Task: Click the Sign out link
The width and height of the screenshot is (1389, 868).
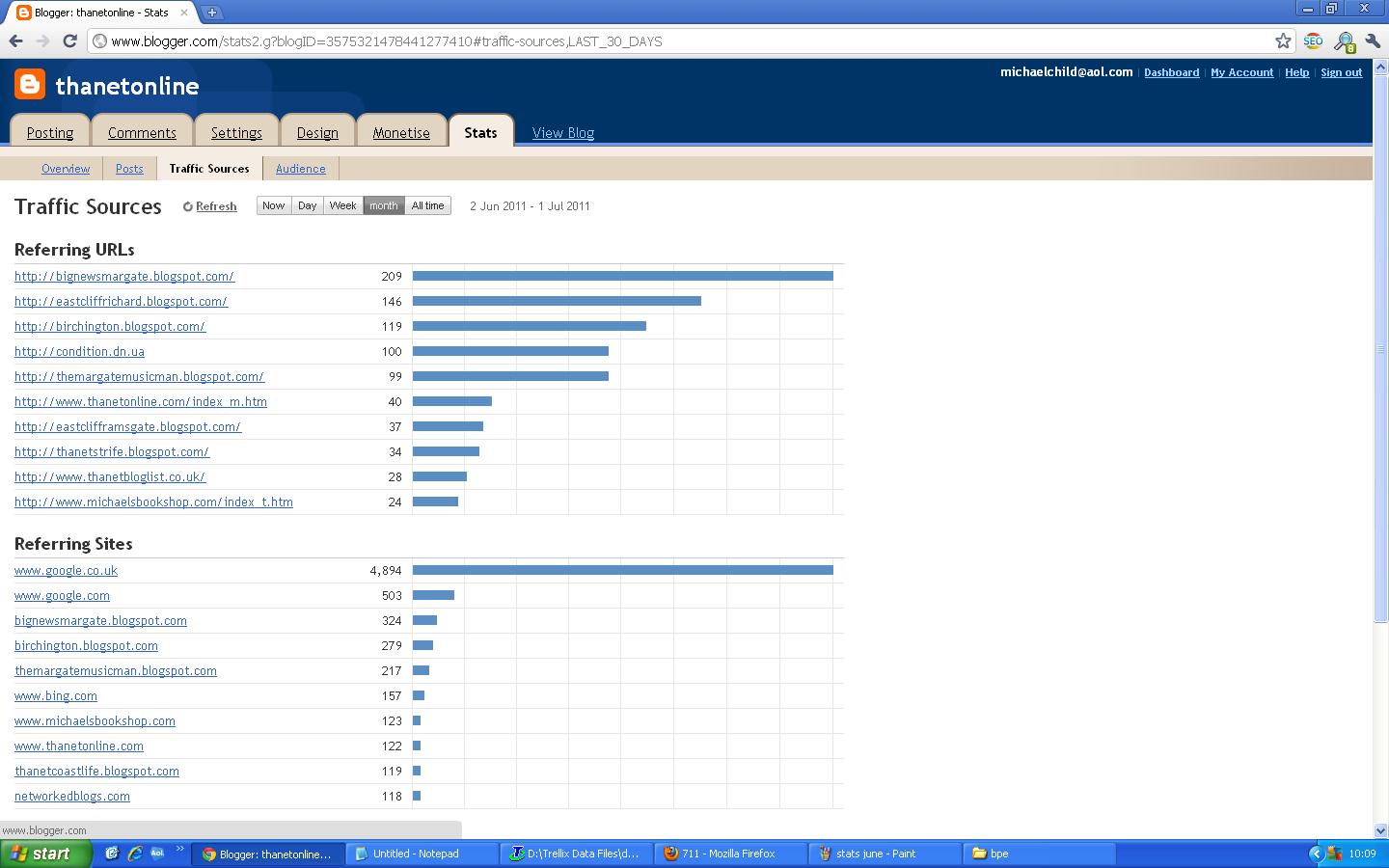Action: [x=1342, y=72]
